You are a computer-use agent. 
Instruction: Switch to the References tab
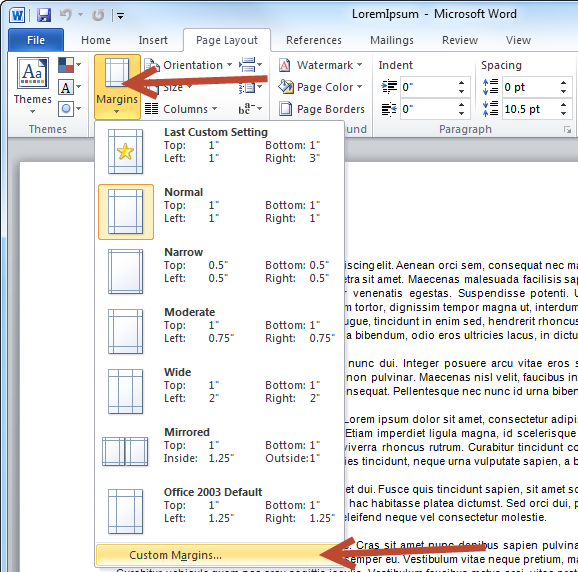(314, 40)
